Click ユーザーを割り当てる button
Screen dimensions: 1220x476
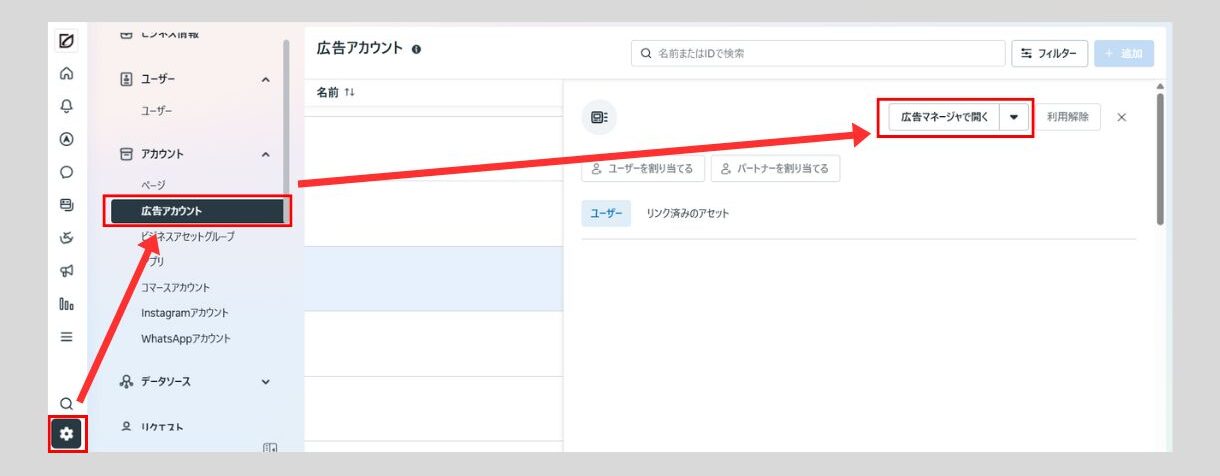pos(643,169)
